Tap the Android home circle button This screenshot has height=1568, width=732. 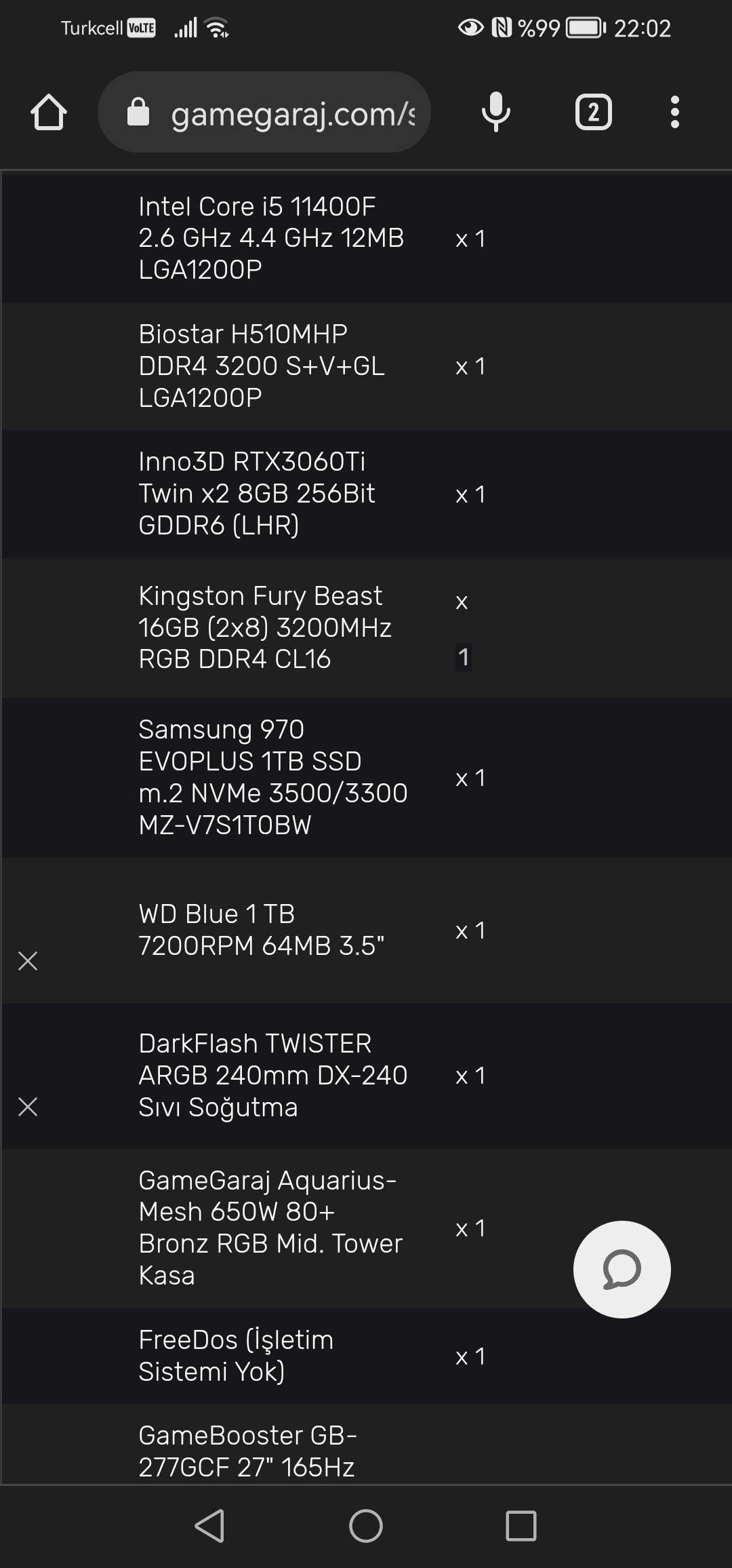(366, 1526)
